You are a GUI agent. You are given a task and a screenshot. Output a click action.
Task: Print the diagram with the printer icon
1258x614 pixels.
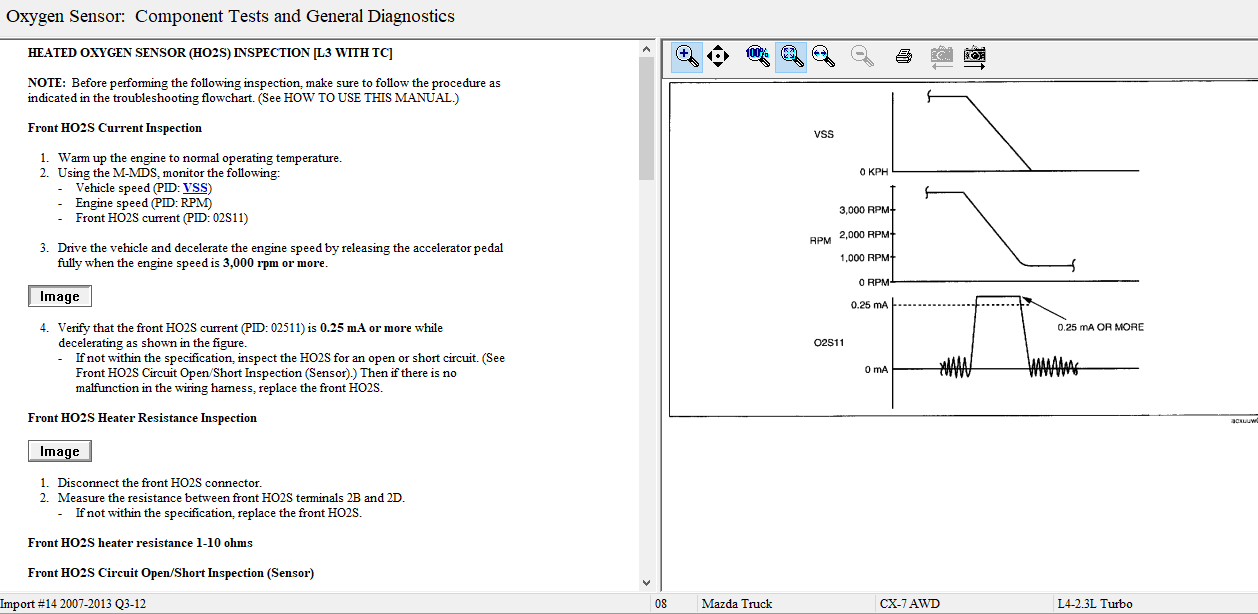pos(904,56)
